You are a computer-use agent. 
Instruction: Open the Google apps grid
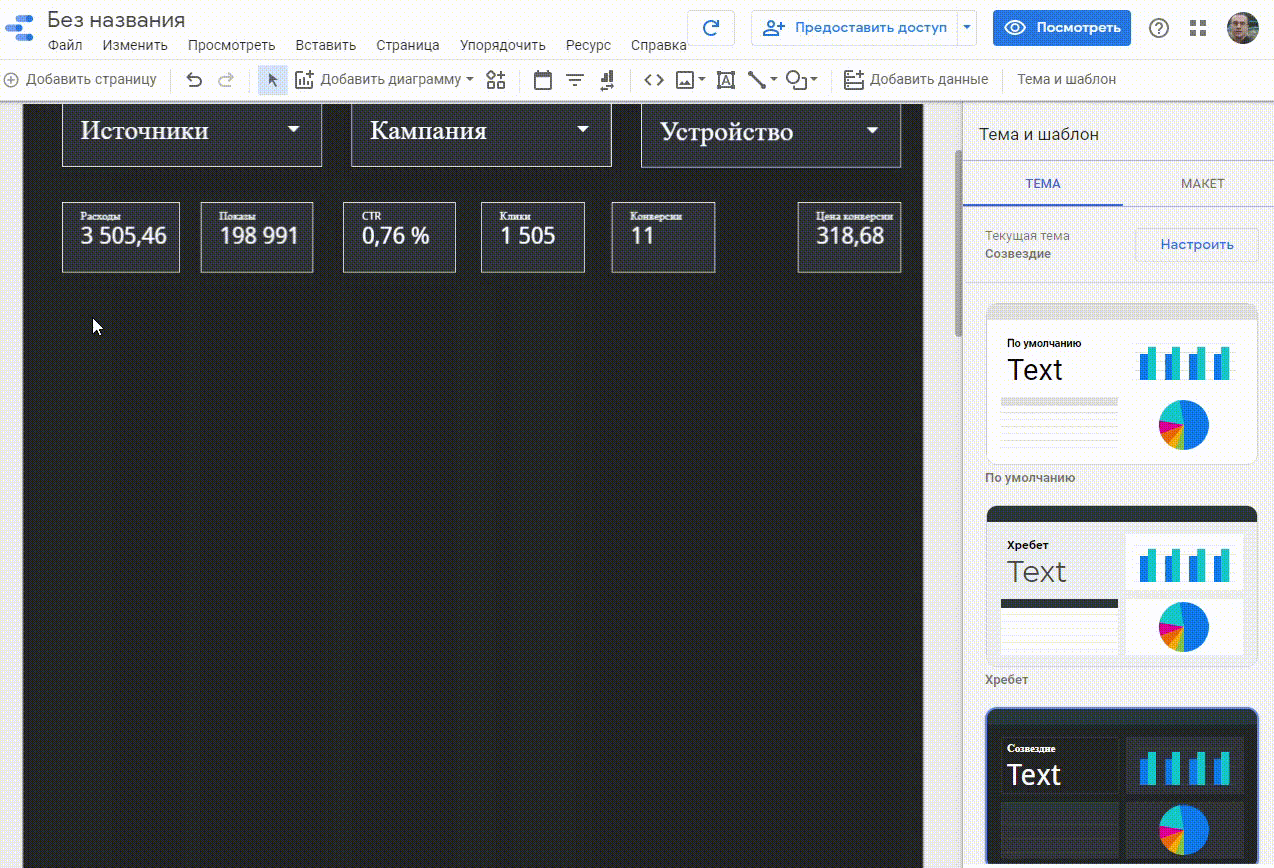click(1198, 28)
